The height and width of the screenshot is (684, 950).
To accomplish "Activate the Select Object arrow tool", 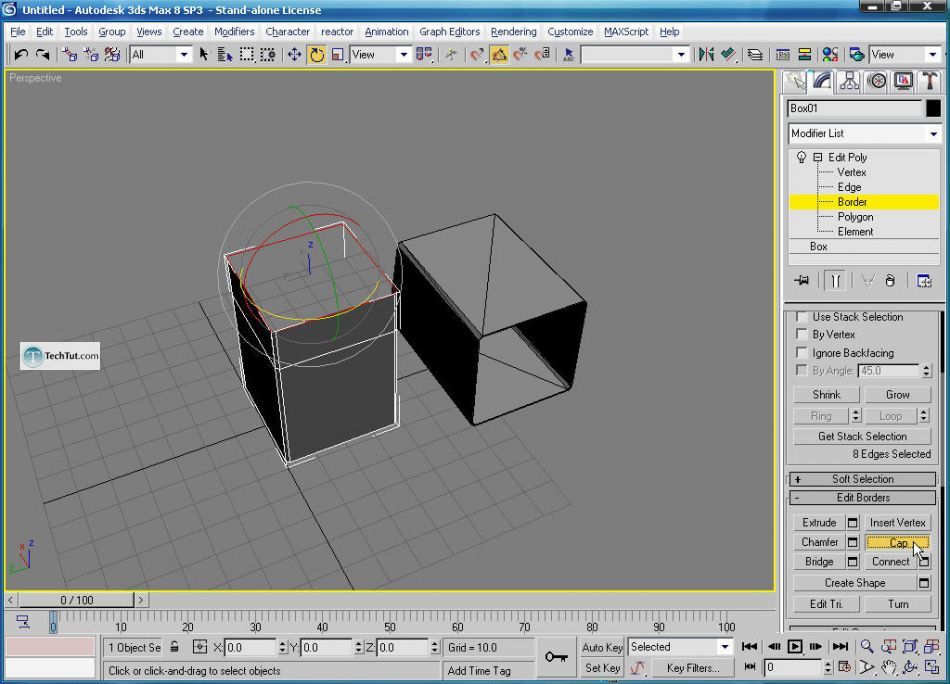I will 204,55.
